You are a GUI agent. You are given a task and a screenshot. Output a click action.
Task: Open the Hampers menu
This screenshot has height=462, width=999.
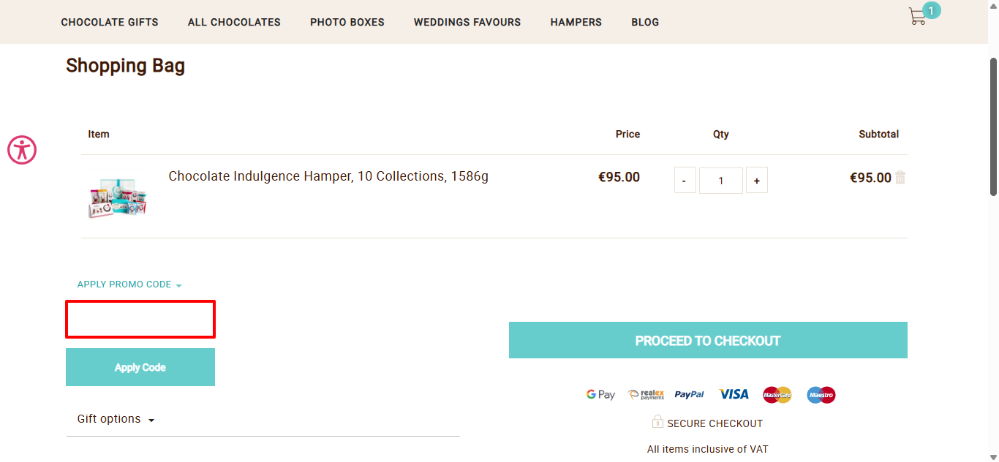(576, 22)
